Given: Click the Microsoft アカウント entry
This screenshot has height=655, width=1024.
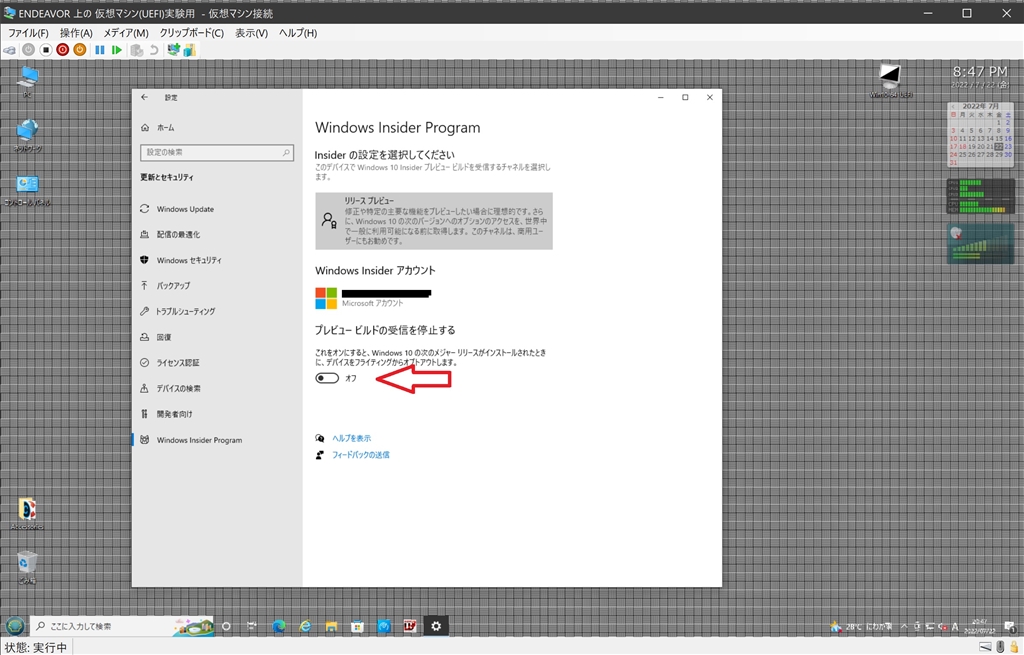Looking at the screenshot, I should click(374, 298).
